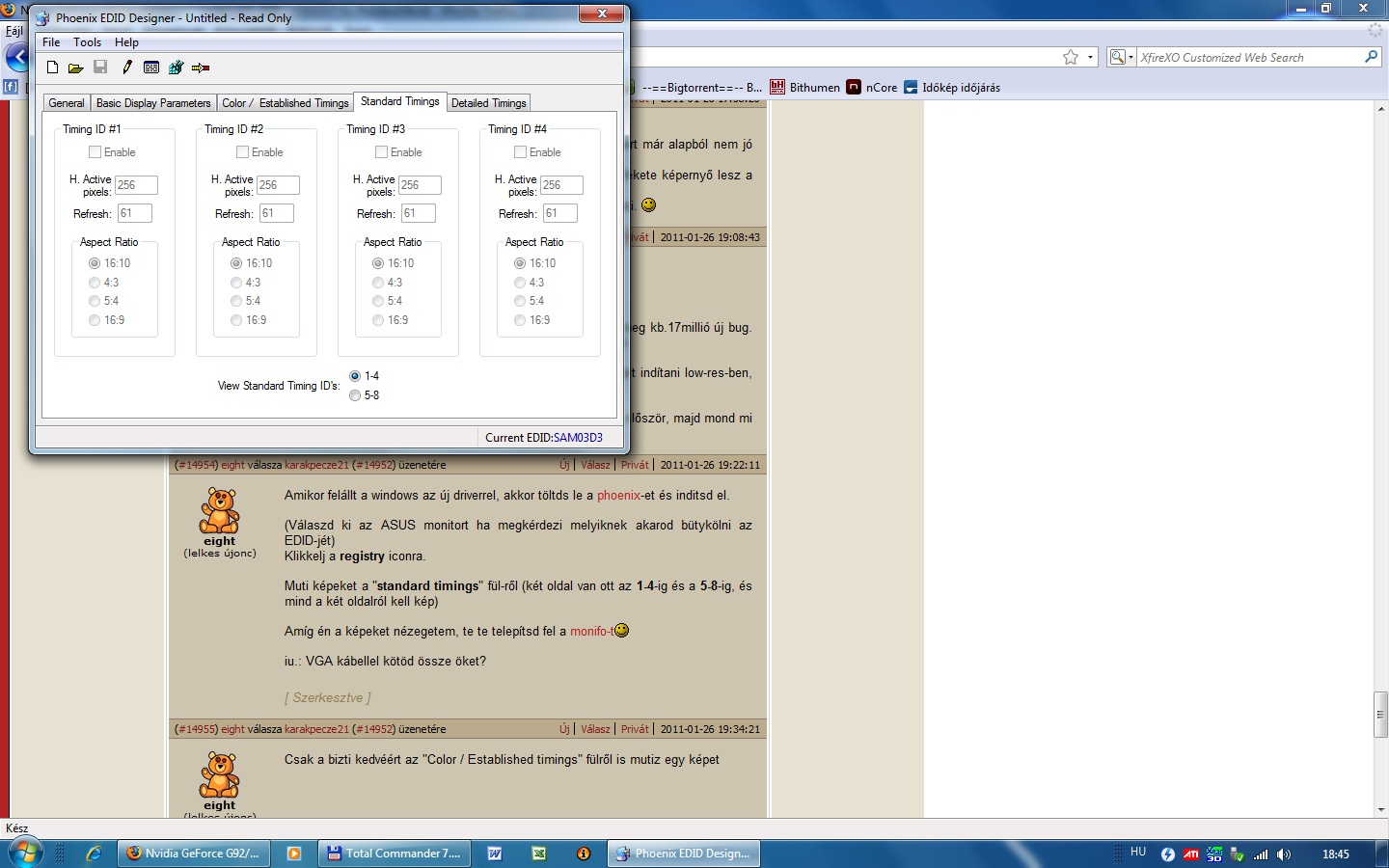The image size is (1389, 868).
Task: Click the Windows Start orb
Action: (x=26, y=853)
